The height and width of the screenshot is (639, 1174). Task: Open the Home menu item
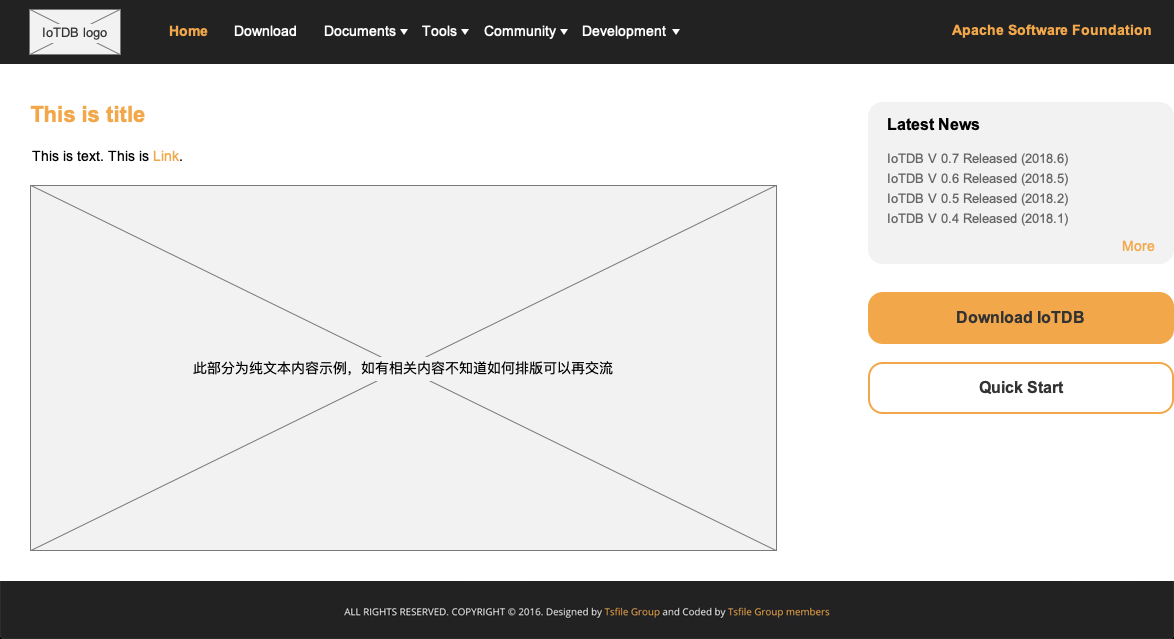[188, 31]
